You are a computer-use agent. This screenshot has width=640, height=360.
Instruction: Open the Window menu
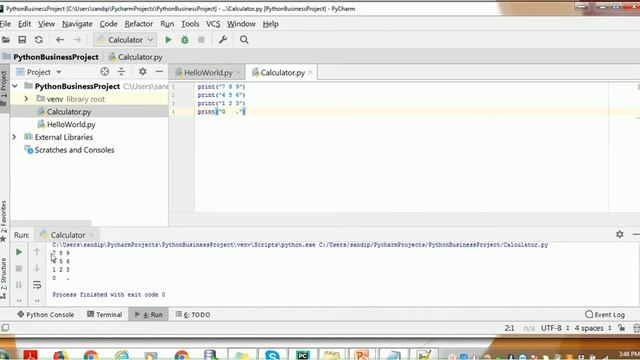tap(241, 24)
